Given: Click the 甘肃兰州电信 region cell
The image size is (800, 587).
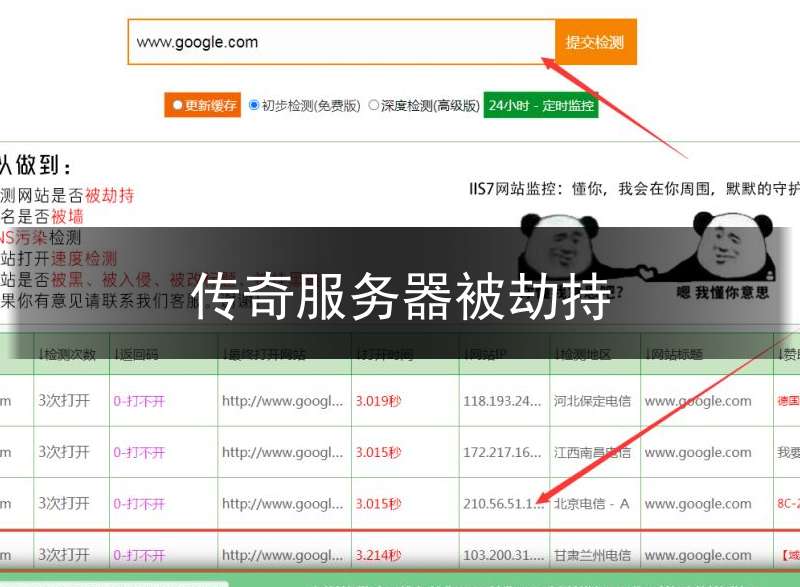Looking at the screenshot, I should [x=592, y=555].
